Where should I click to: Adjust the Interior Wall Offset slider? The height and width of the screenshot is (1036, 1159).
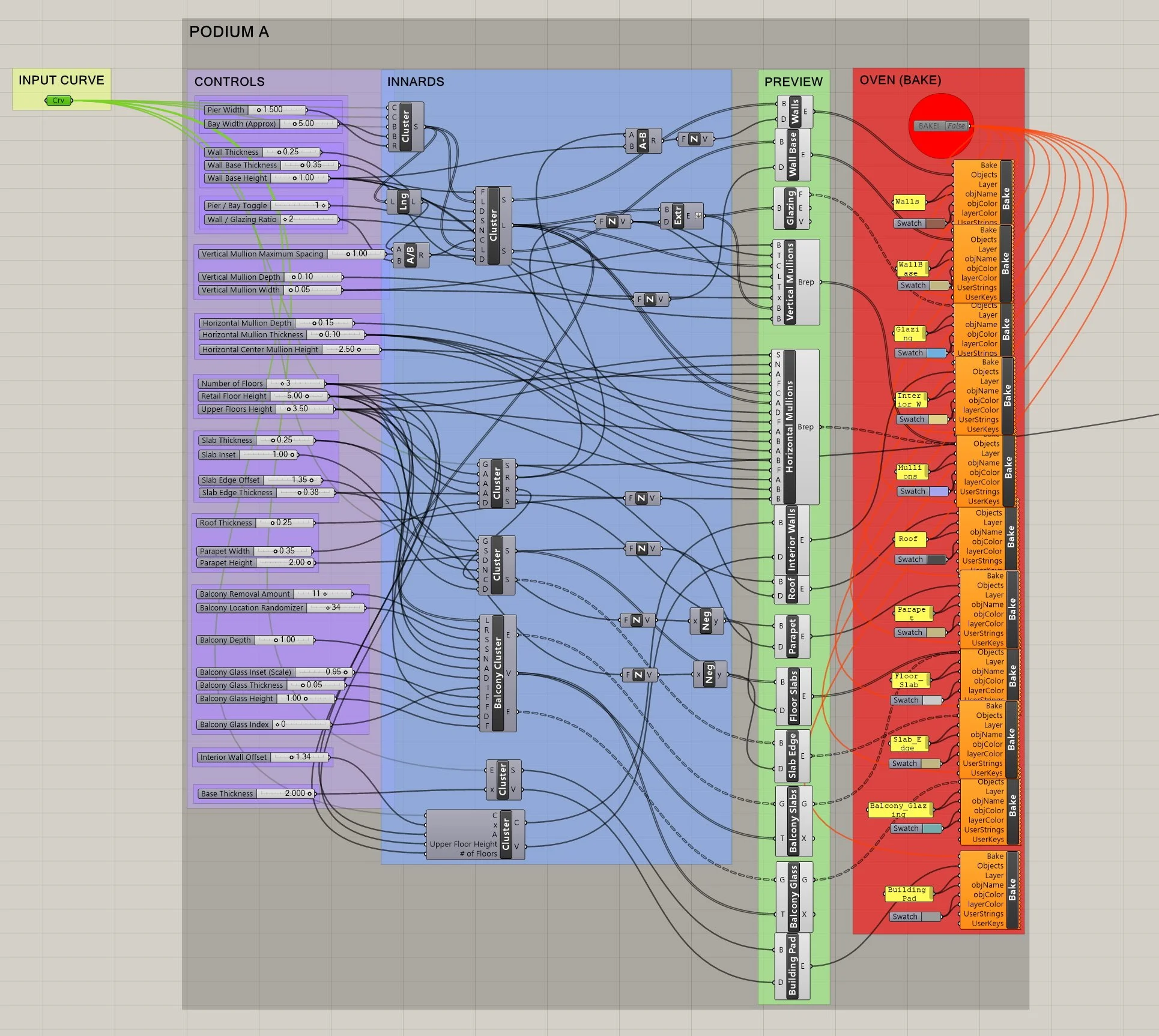coord(264,757)
